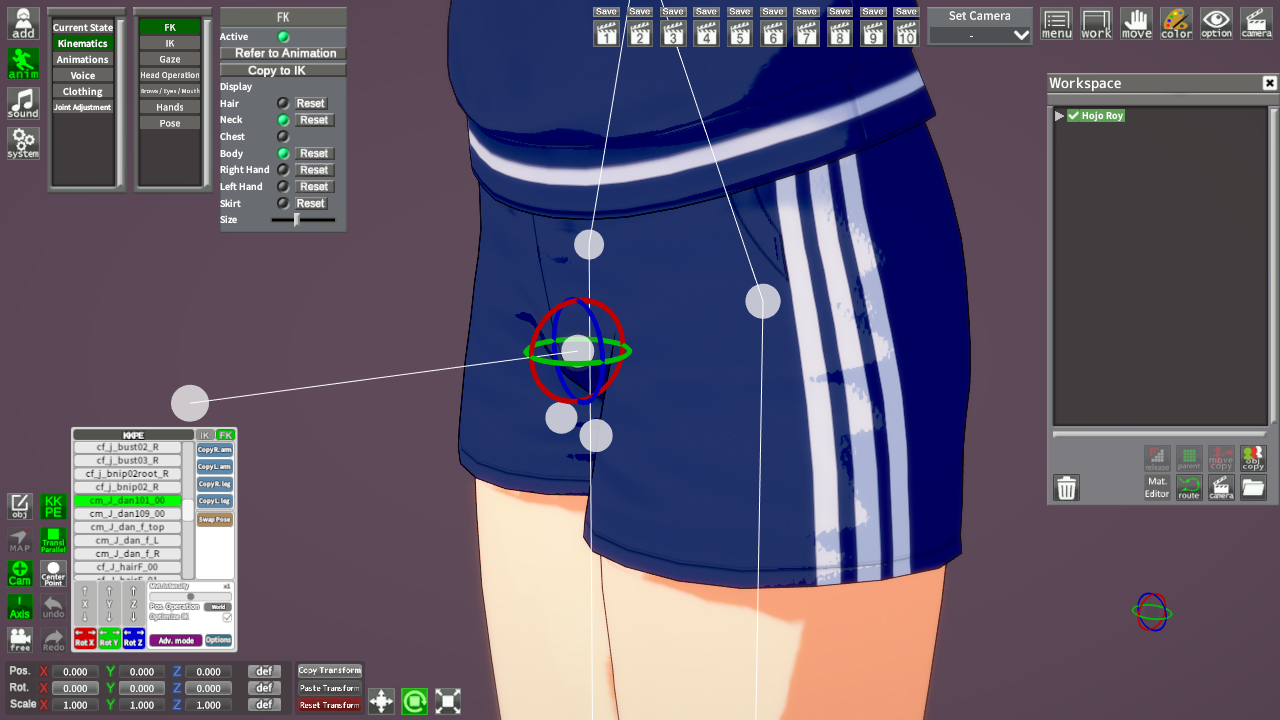The image size is (1280, 720).
Task: Click the route icon in Workspace
Action: pos(1189,488)
